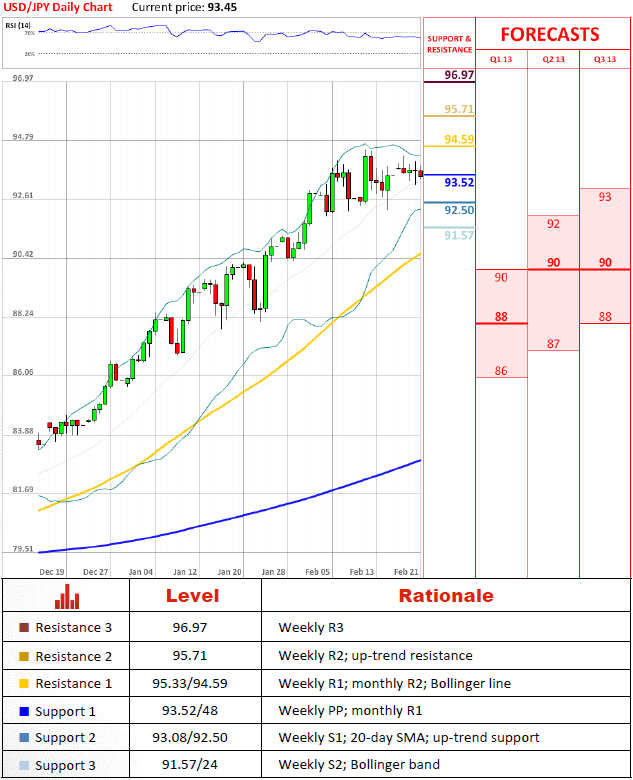The width and height of the screenshot is (633, 780).
Task: Click the 93.52 blue support label
Action: pyautogui.click(x=459, y=183)
